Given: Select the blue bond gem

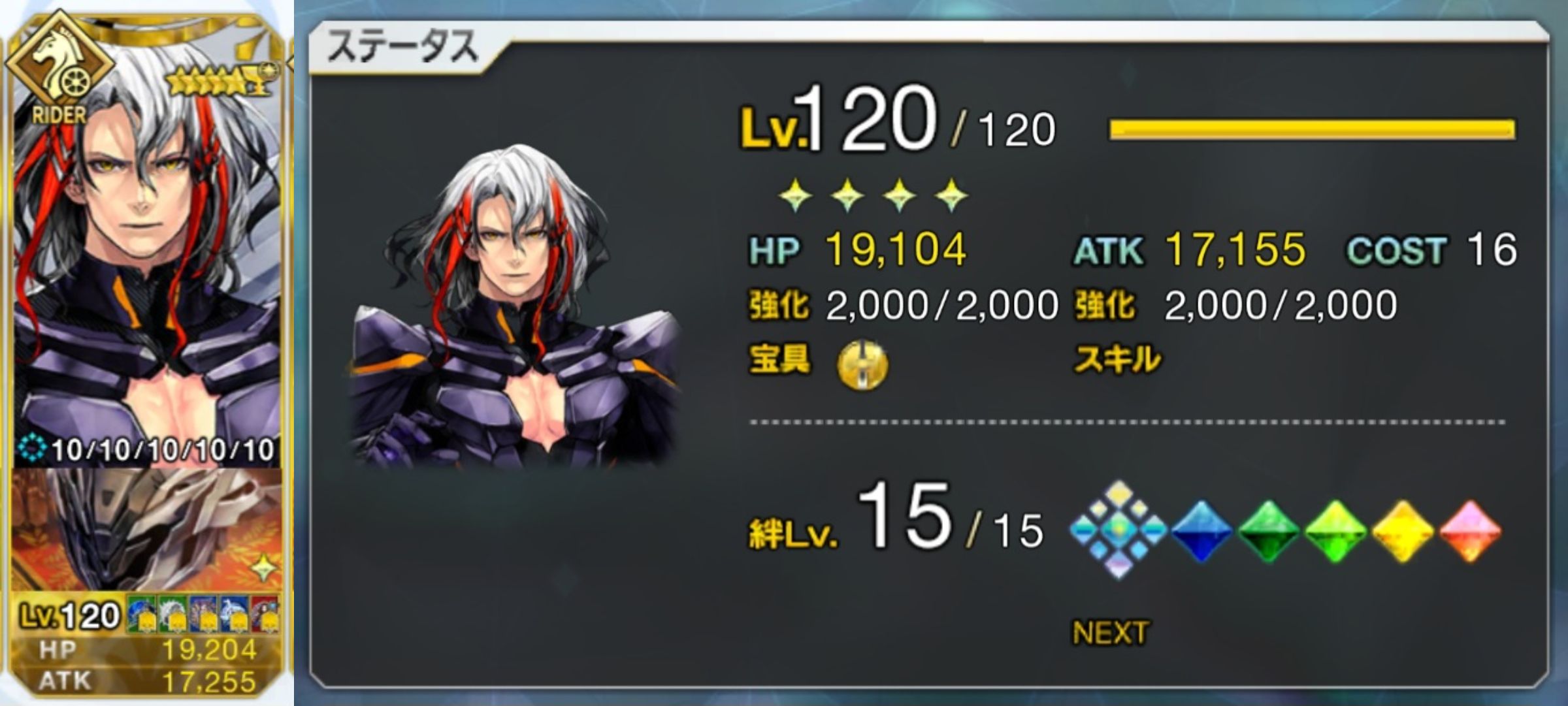Looking at the screenshot, I should coord(1201,531).
